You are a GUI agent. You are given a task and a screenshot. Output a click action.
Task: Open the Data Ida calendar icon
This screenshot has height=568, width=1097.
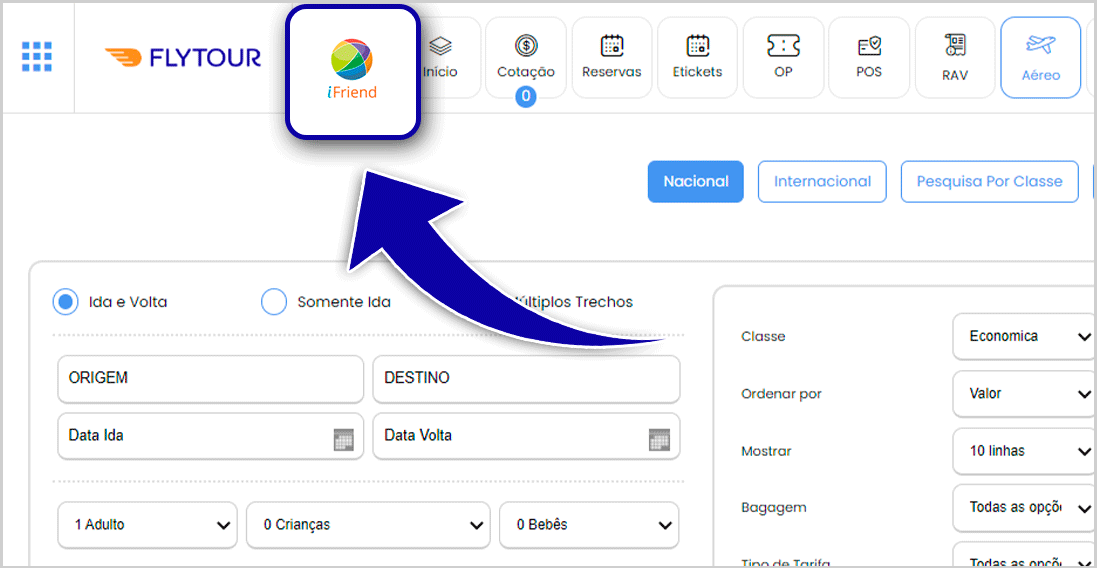pyautogui.click(x=344, y=440)
